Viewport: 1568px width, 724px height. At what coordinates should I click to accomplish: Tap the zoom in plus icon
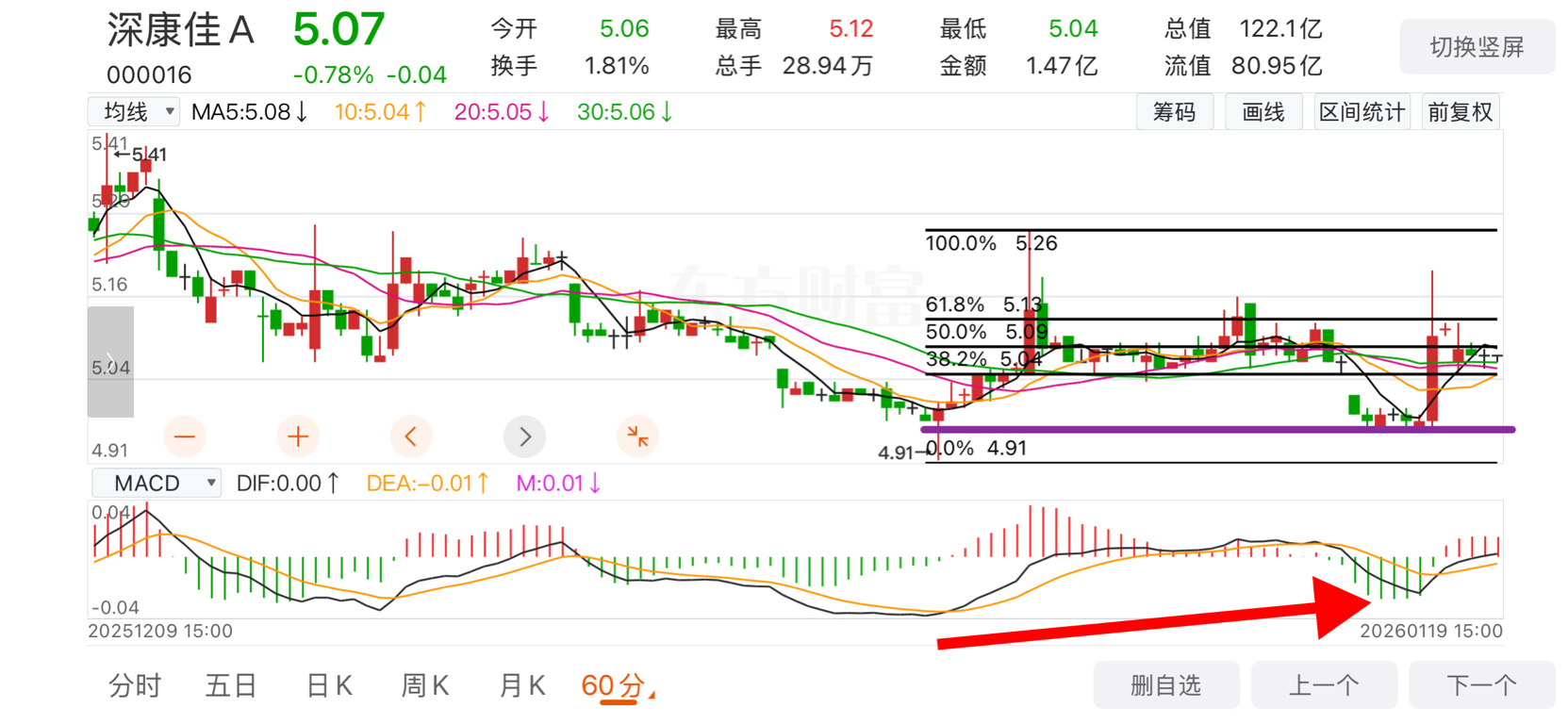(298, 436)
